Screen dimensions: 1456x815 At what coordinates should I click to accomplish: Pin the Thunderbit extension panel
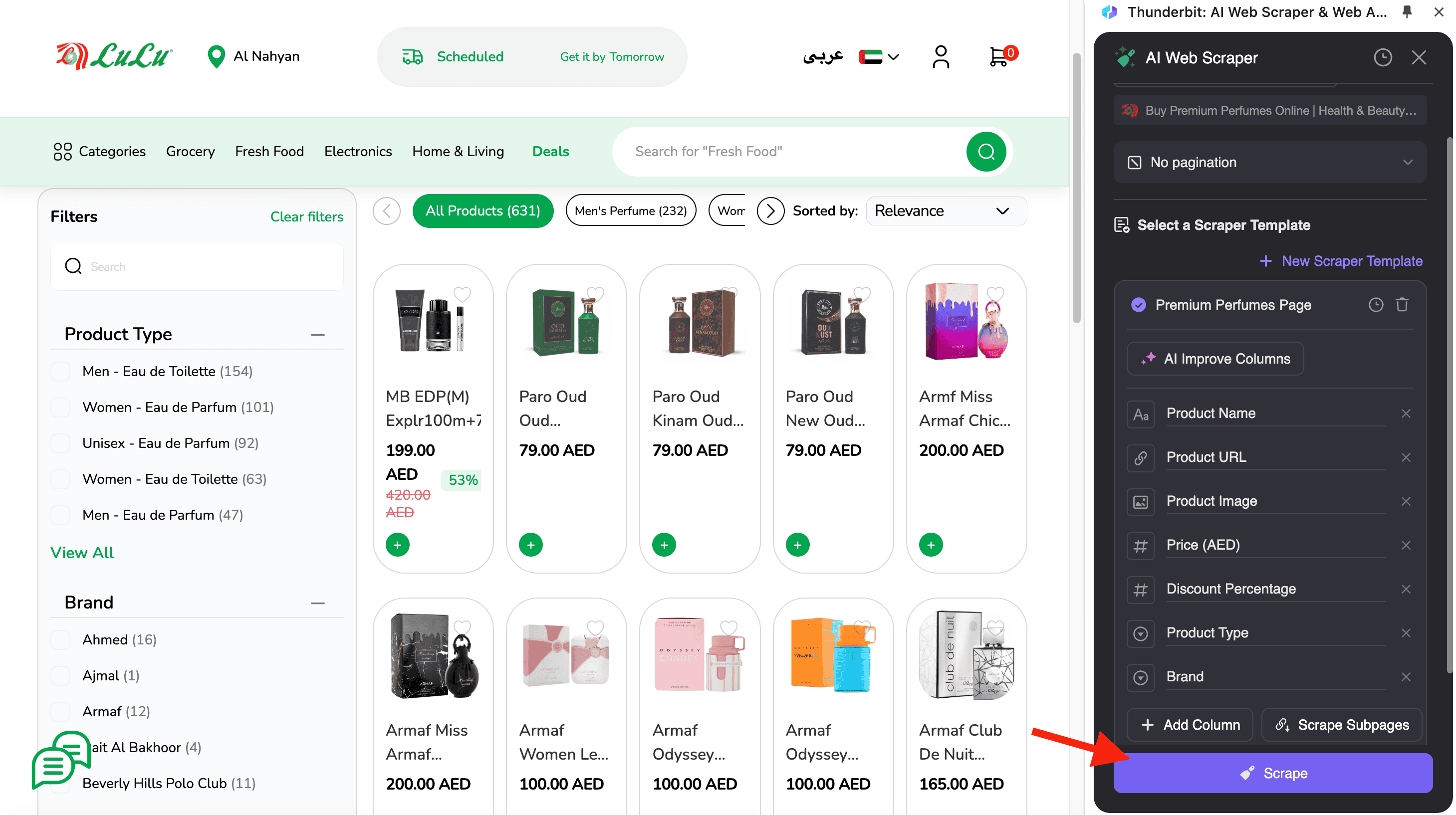point(1408,12)
